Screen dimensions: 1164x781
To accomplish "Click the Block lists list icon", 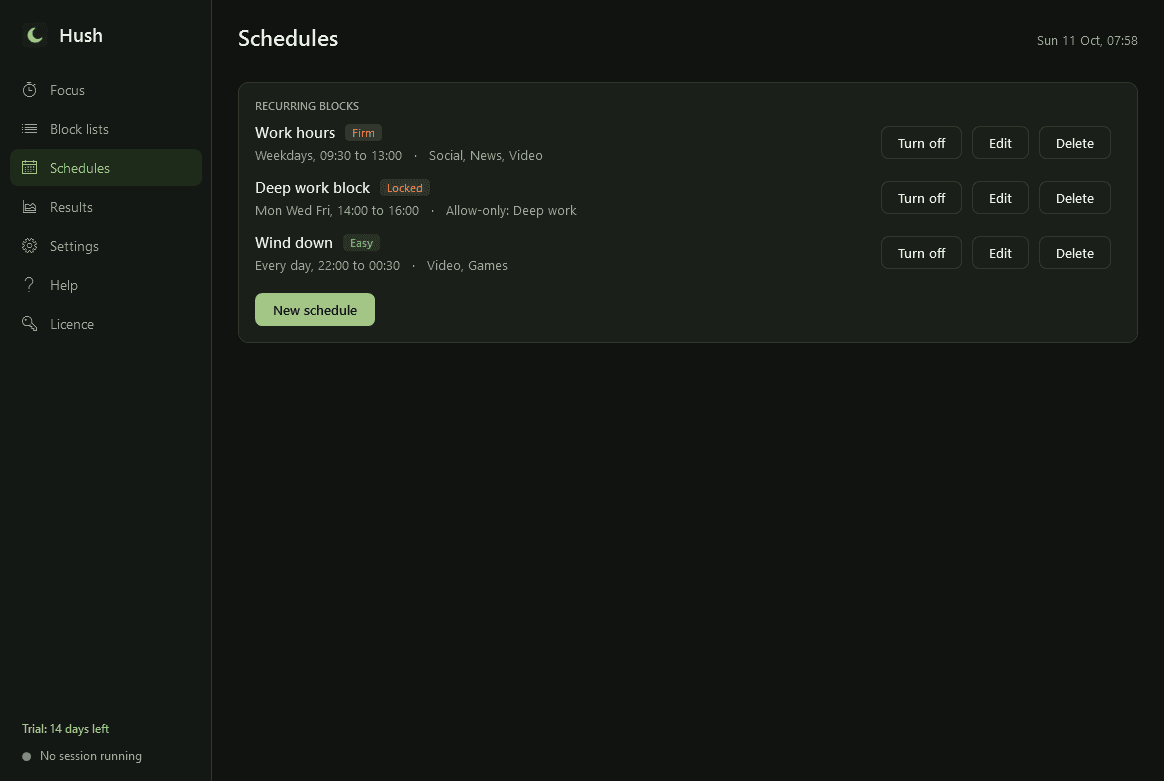I will pos(30,129).
